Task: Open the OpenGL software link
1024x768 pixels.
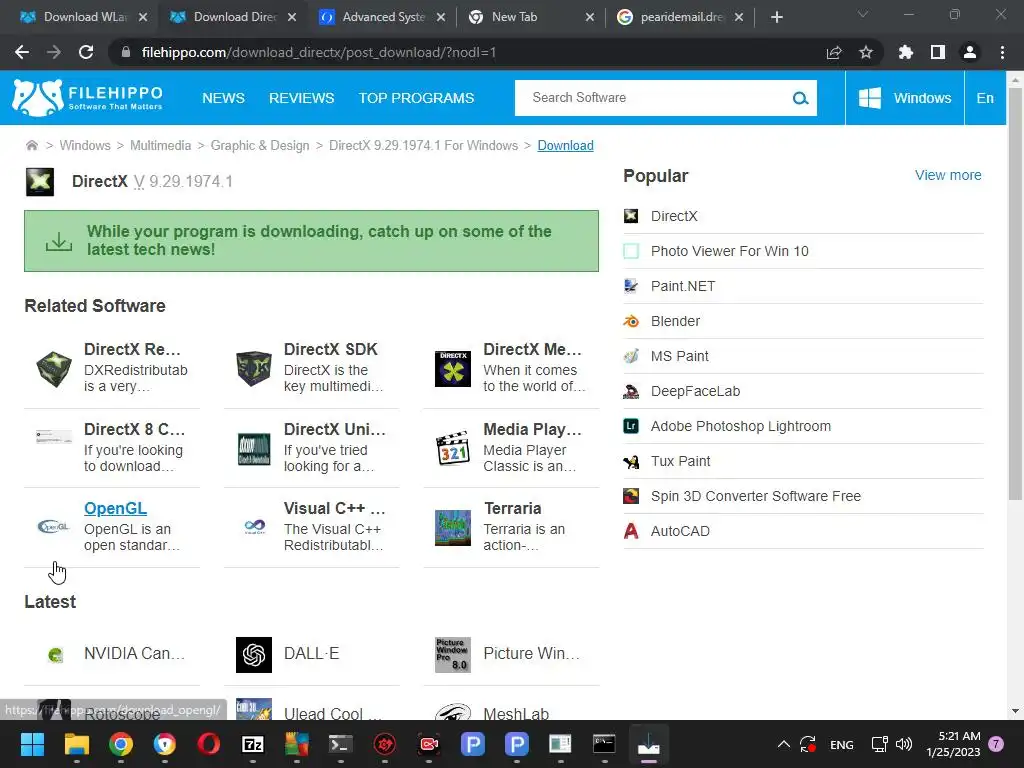Action: (116, 508)
